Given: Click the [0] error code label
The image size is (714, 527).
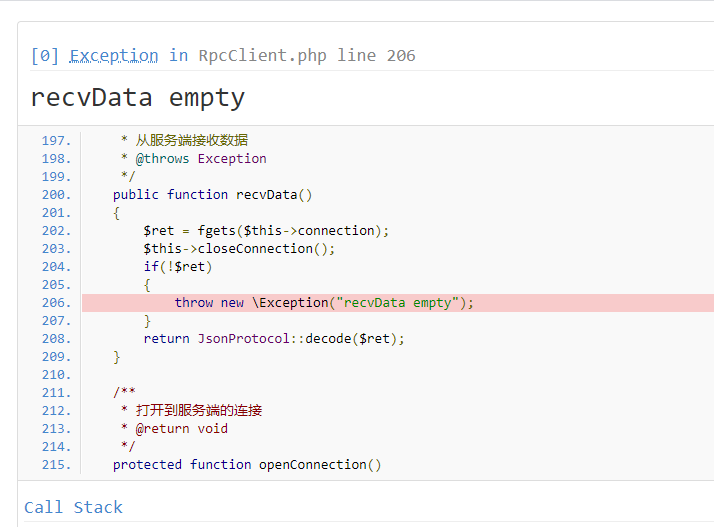Looking at the screenshot, I should tap(45, 56).
